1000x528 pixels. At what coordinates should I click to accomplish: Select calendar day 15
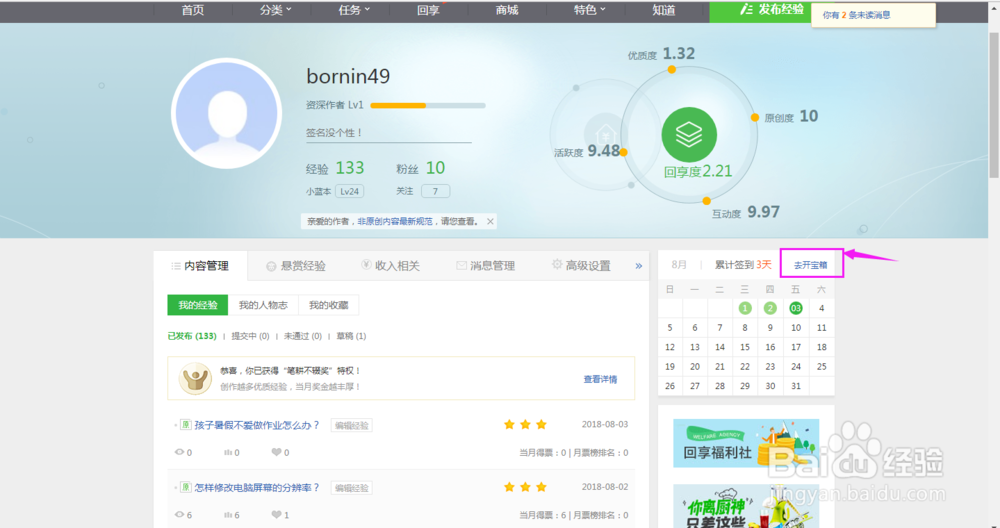(745, 348)
